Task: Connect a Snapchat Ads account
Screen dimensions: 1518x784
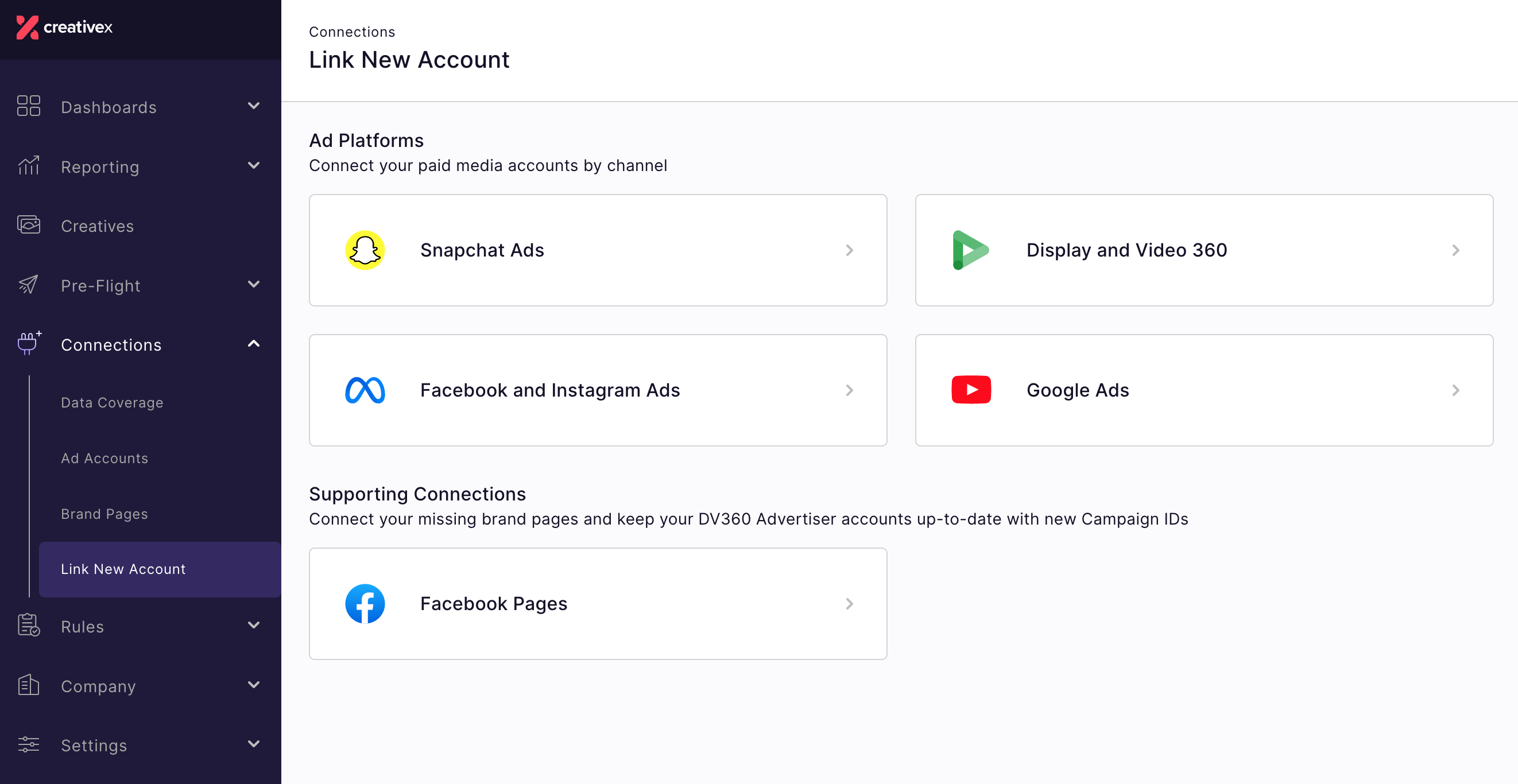Action: click(598, 250)
